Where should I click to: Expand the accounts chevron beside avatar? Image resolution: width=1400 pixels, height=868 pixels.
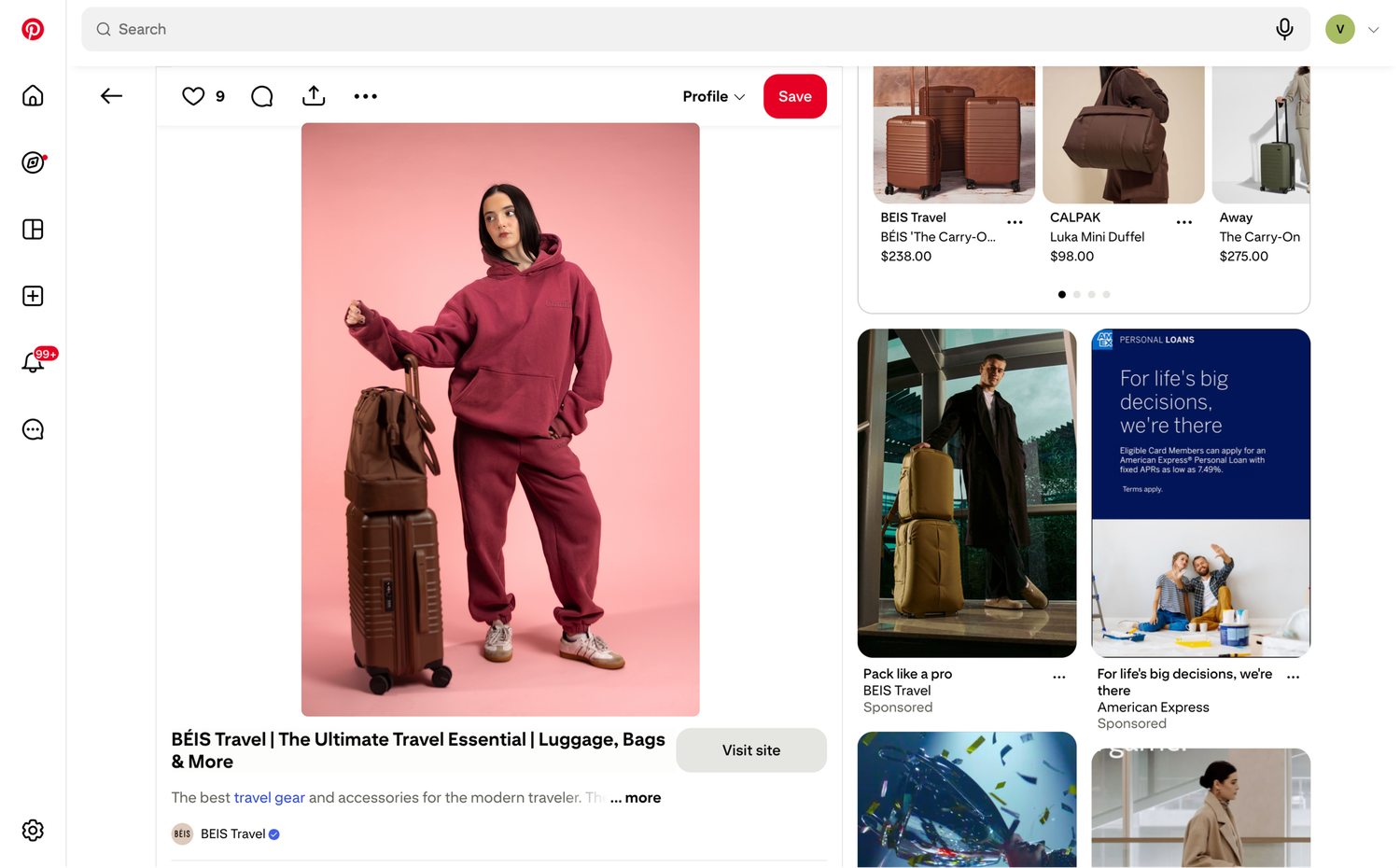(x=1374, y=30)
